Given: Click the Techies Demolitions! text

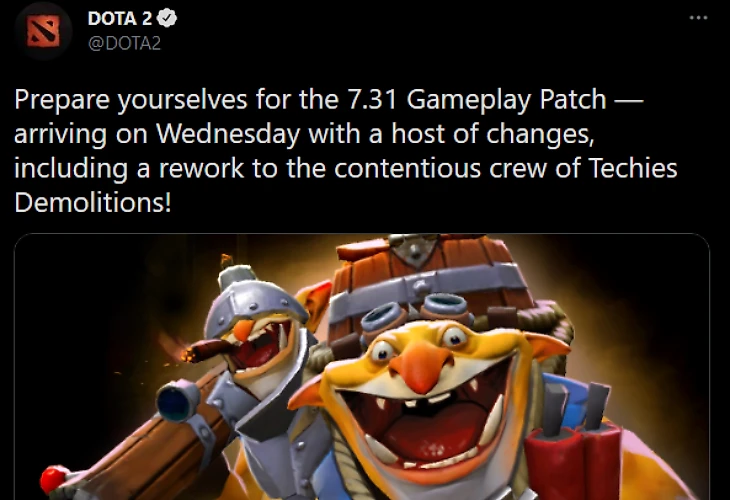Looking at the screenshot, I should [345, 185].
